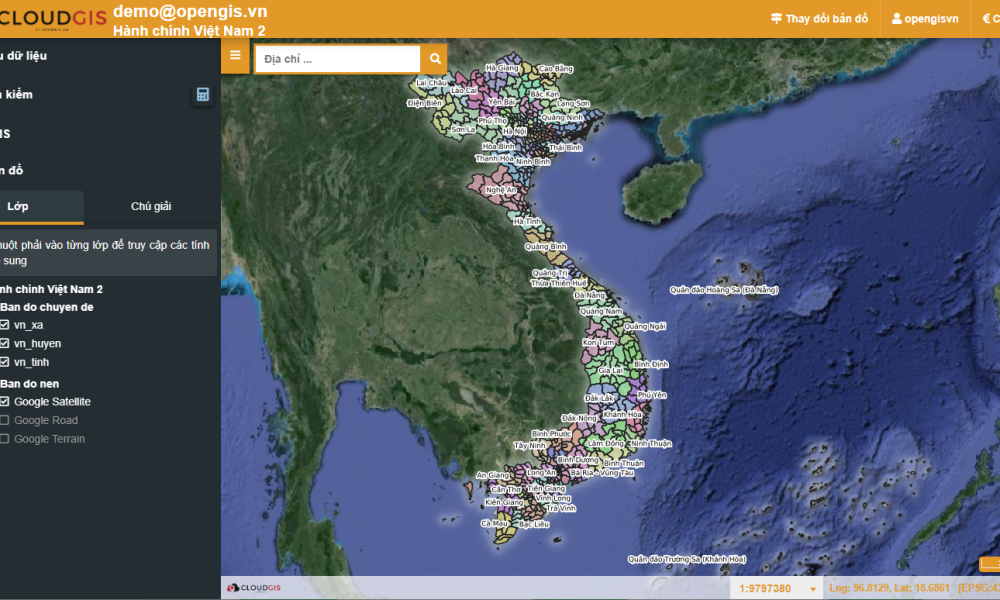The width and height of the screenshot is (1000, 600).
Task: Disable the vn_tinh layer checkbox
Action: click(x=5, y=362)
